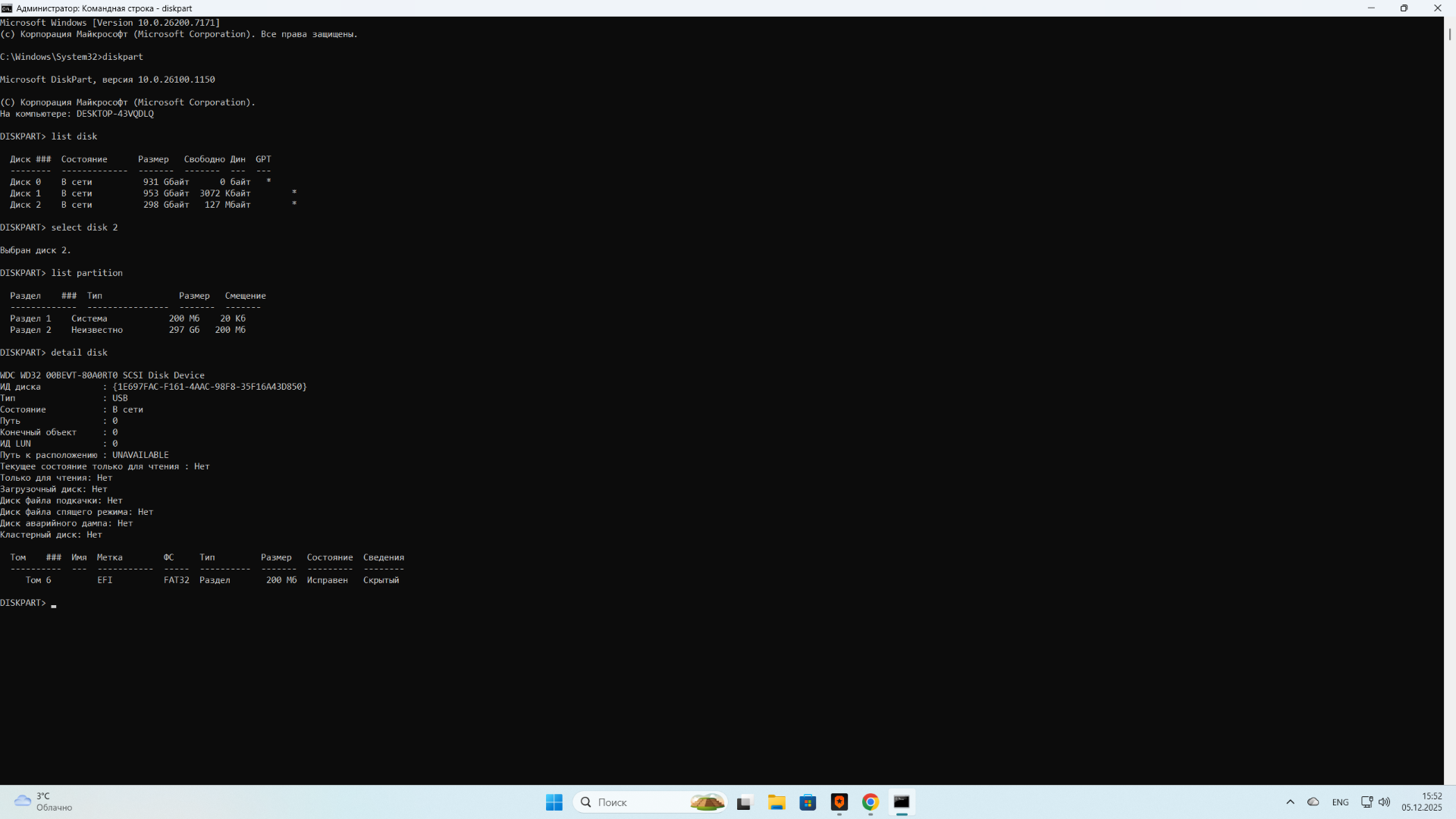Open the weather widget showing 3°C Облачно

(44, 802)
